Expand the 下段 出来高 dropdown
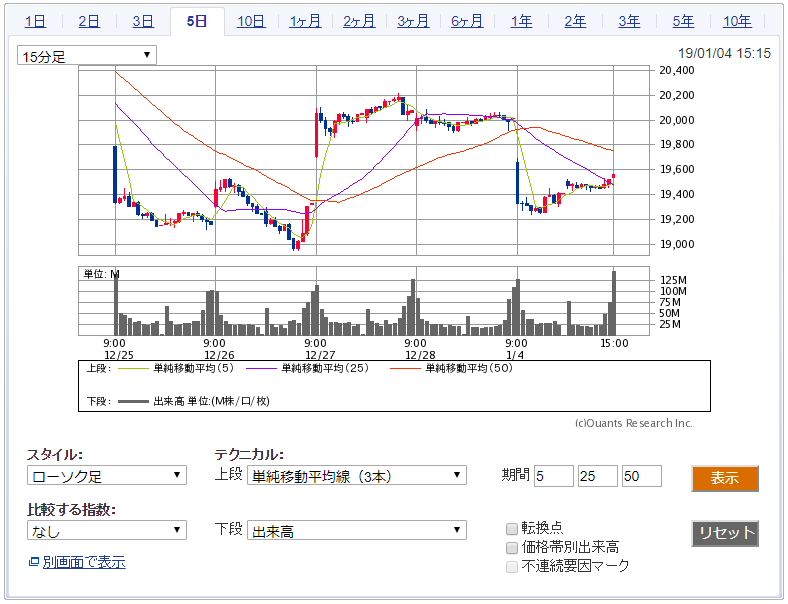This screenshot has height=604, width=788. (357, 531)
